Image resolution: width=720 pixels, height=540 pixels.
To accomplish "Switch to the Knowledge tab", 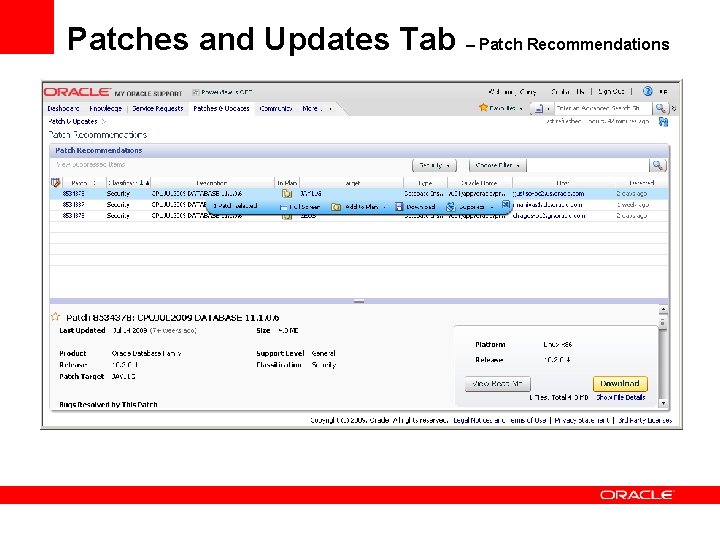I will [x=106, y=108].
